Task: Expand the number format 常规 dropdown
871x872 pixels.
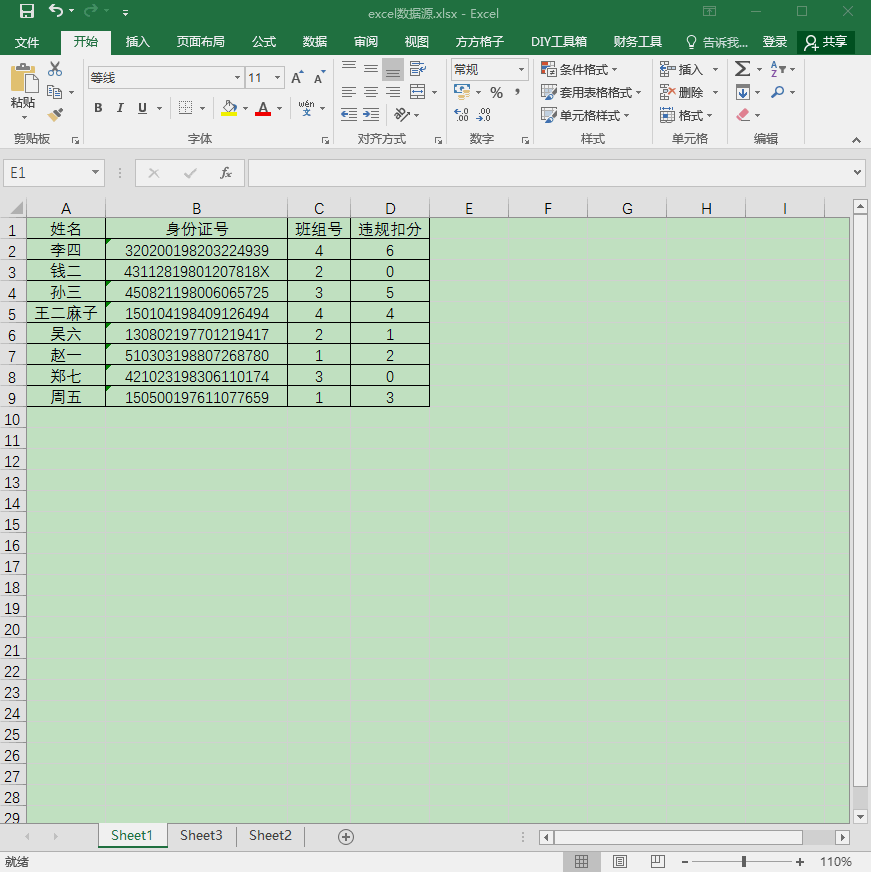Action: 521,70
